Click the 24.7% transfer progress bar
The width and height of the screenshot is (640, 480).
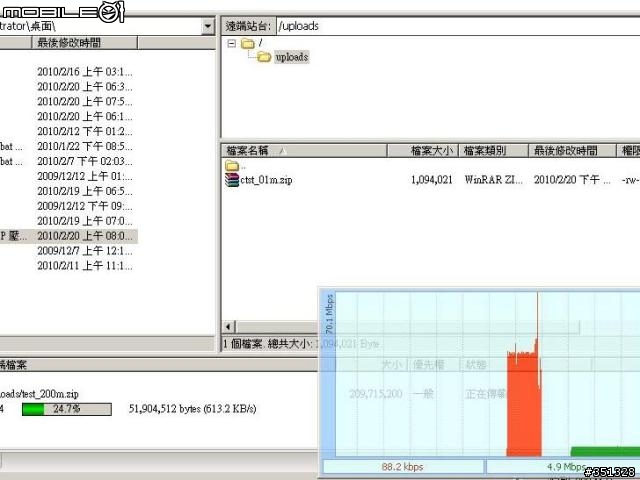pos(67,409)
